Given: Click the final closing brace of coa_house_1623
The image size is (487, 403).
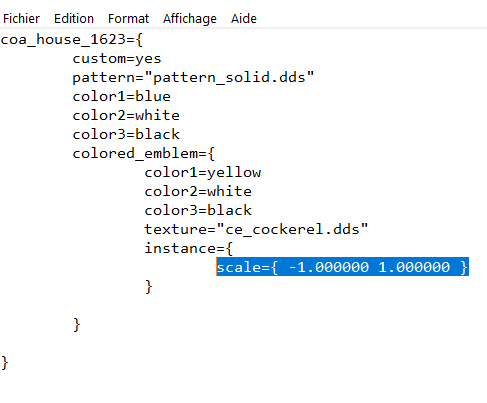Looking at the screenshot, I should pos(5,363).
